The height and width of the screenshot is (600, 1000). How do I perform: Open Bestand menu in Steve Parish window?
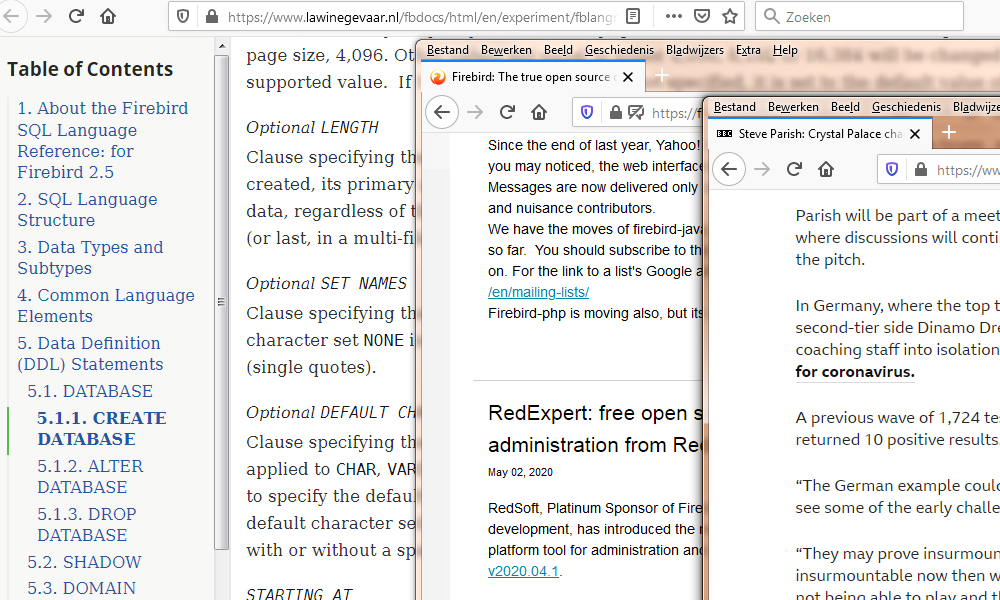(x=735, y=106)
